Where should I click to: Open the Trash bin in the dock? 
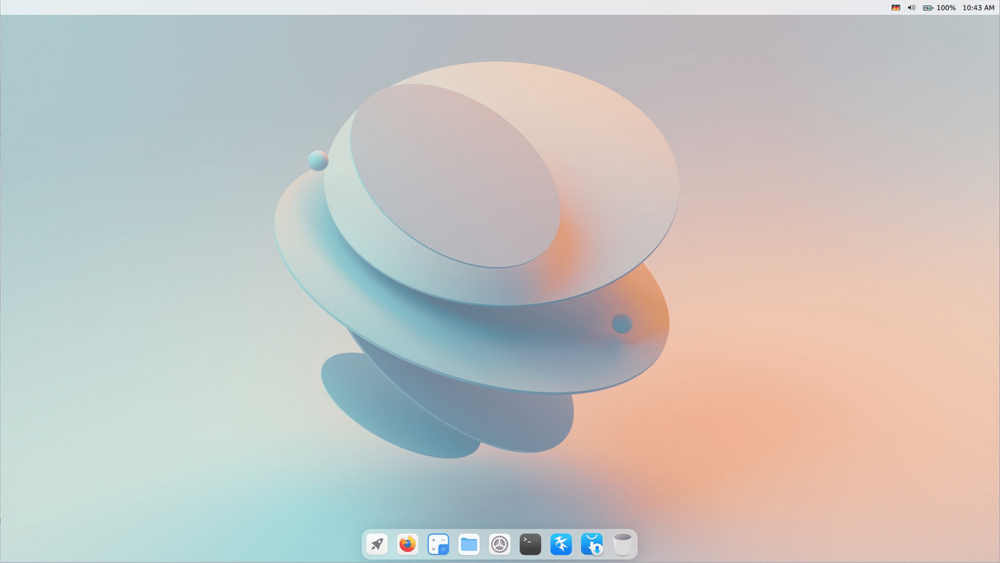point(622,545)
